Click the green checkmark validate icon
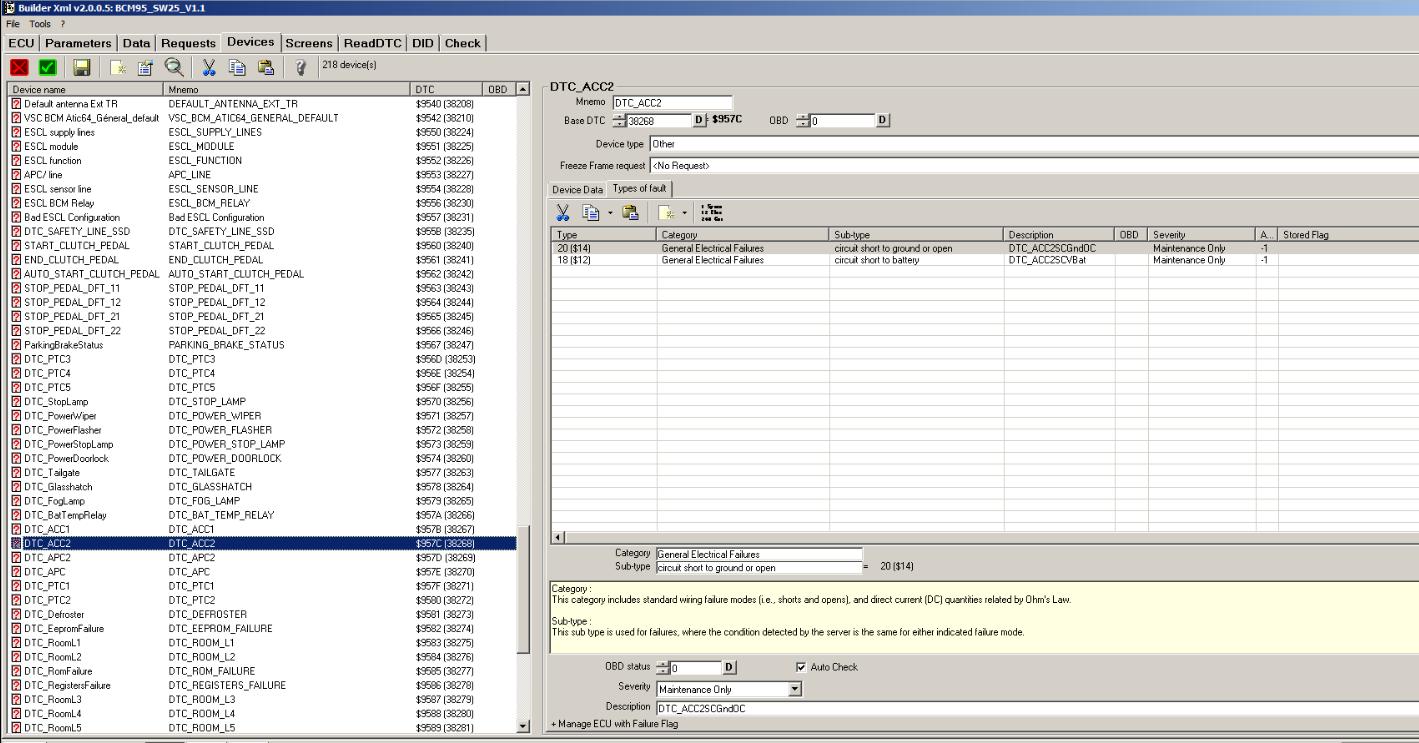The image size is (1419, 743). [x=47, y=67]
